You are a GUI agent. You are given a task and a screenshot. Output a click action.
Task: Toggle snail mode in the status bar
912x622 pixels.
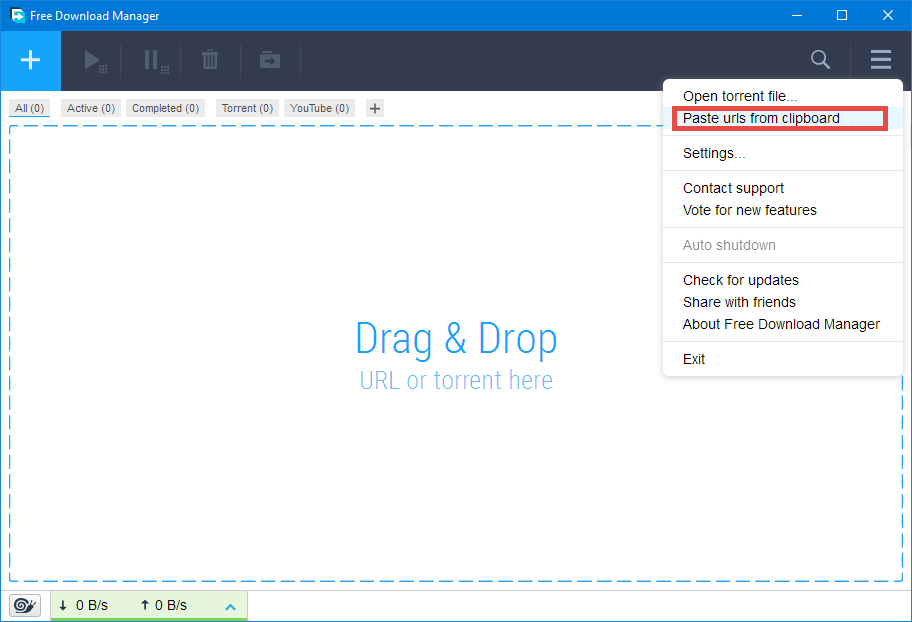pyautogui.click(x=24, y=606)
